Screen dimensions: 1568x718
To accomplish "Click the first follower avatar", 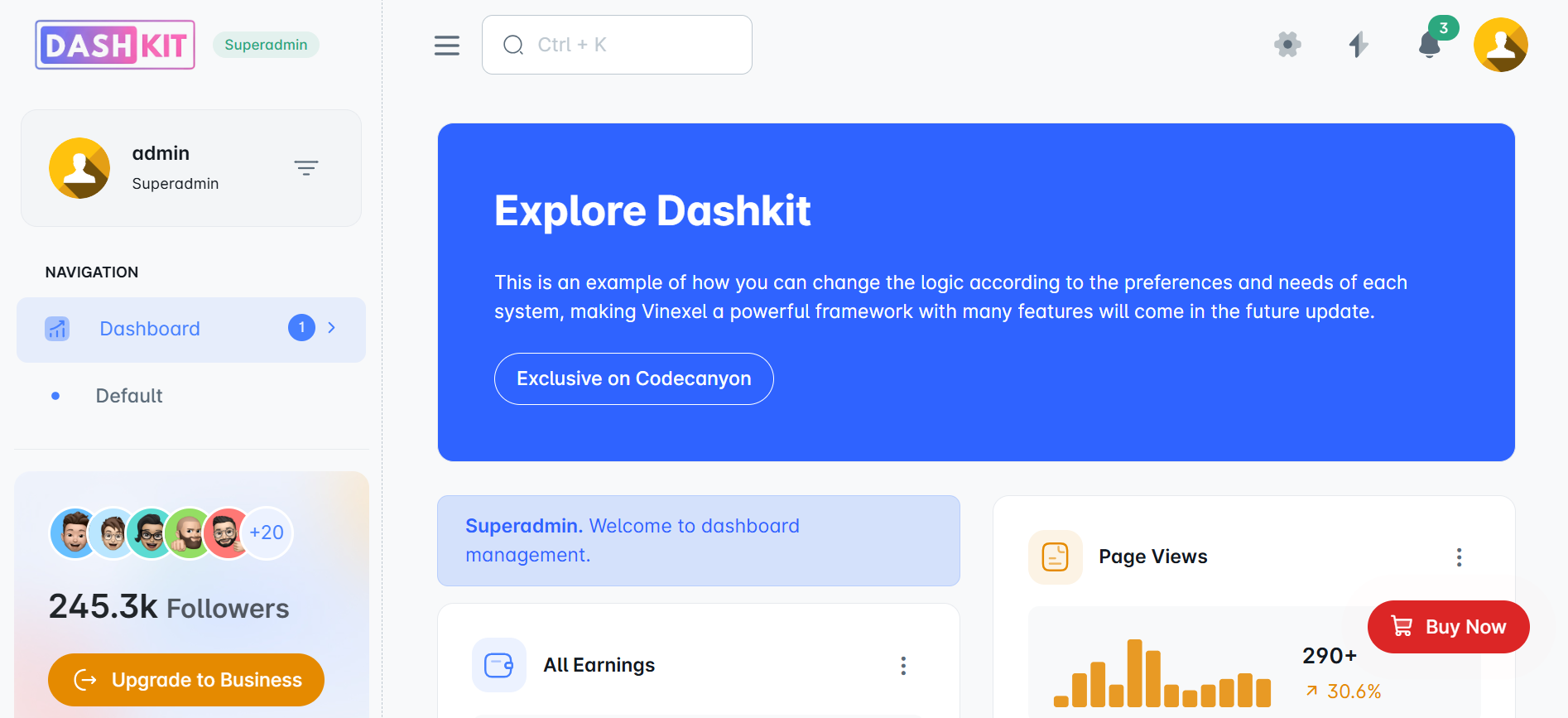I will coord(75,532).
